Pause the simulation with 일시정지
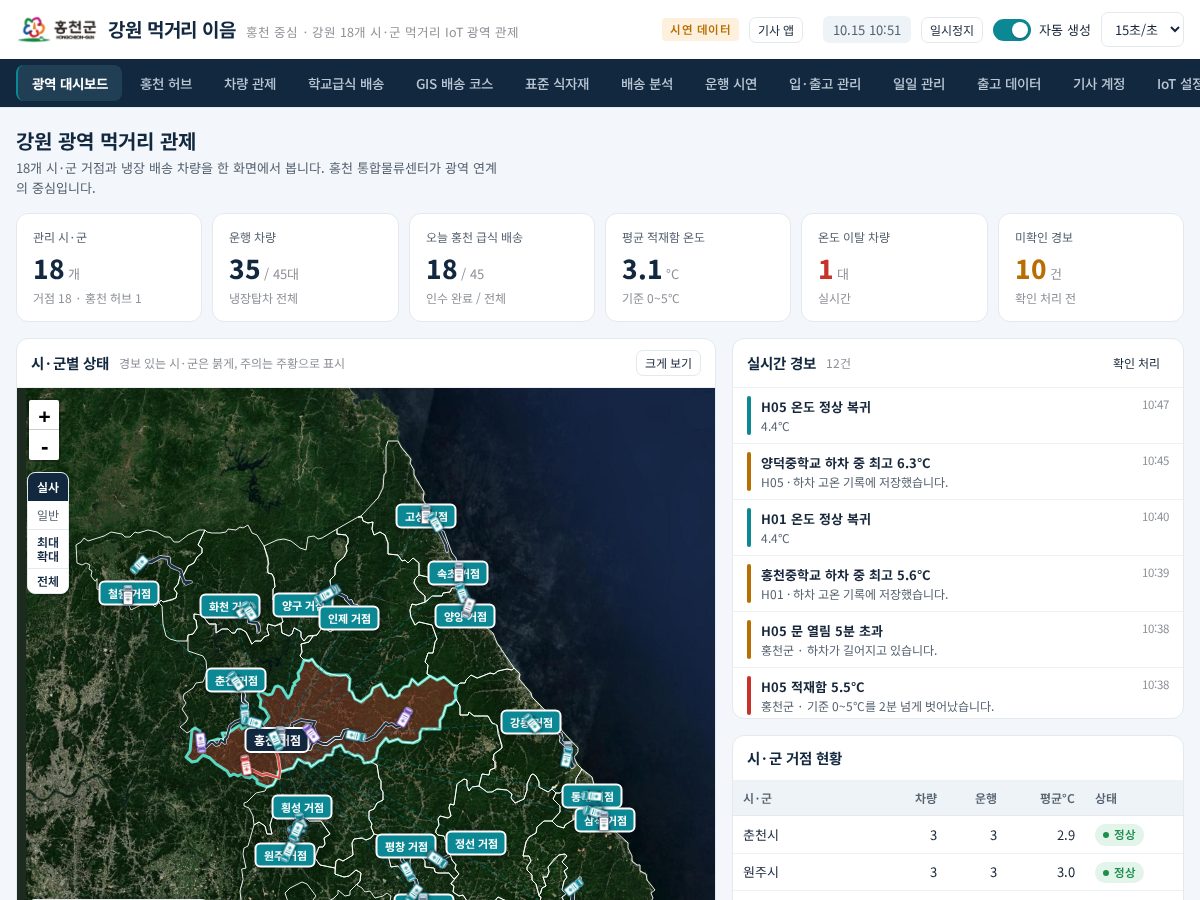Viewport: 1200px width, 900px height. (x=952, y=30)
